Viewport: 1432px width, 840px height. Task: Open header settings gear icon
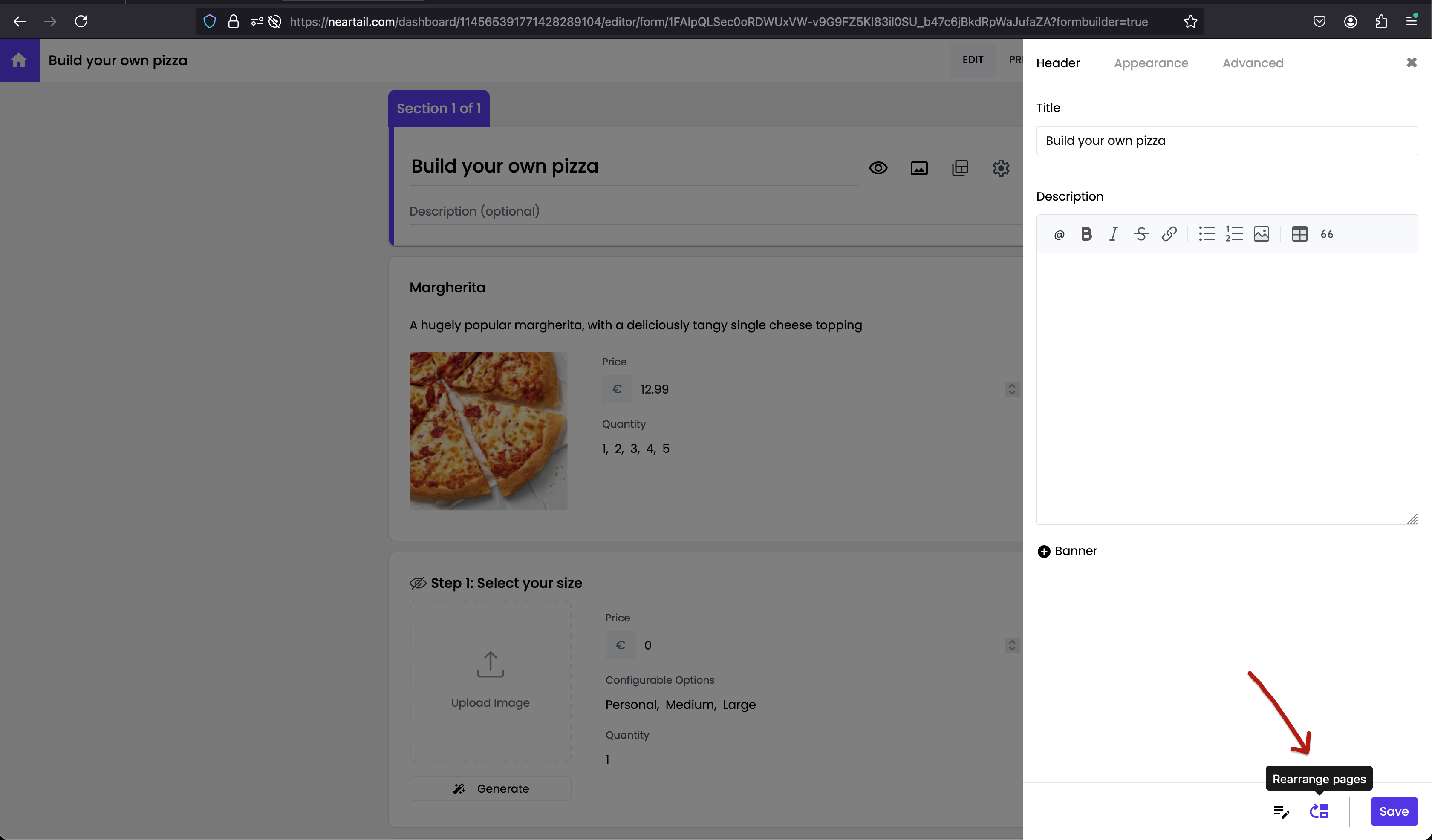point(1001,168)
